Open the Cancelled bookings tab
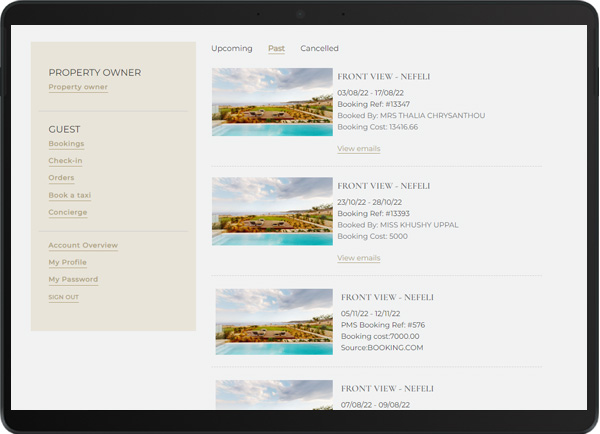 coord(320,49)
